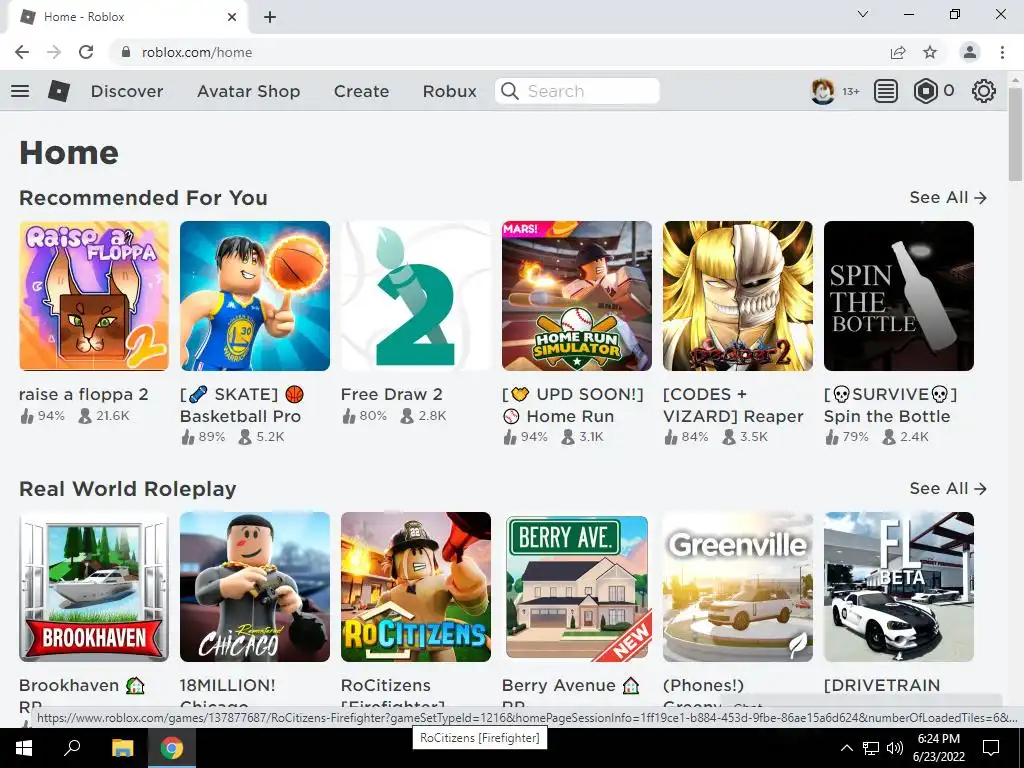Open the Basketball Pro game thumbnail
The height and width of the screenshot is (768, 1024).
(255, 296)
